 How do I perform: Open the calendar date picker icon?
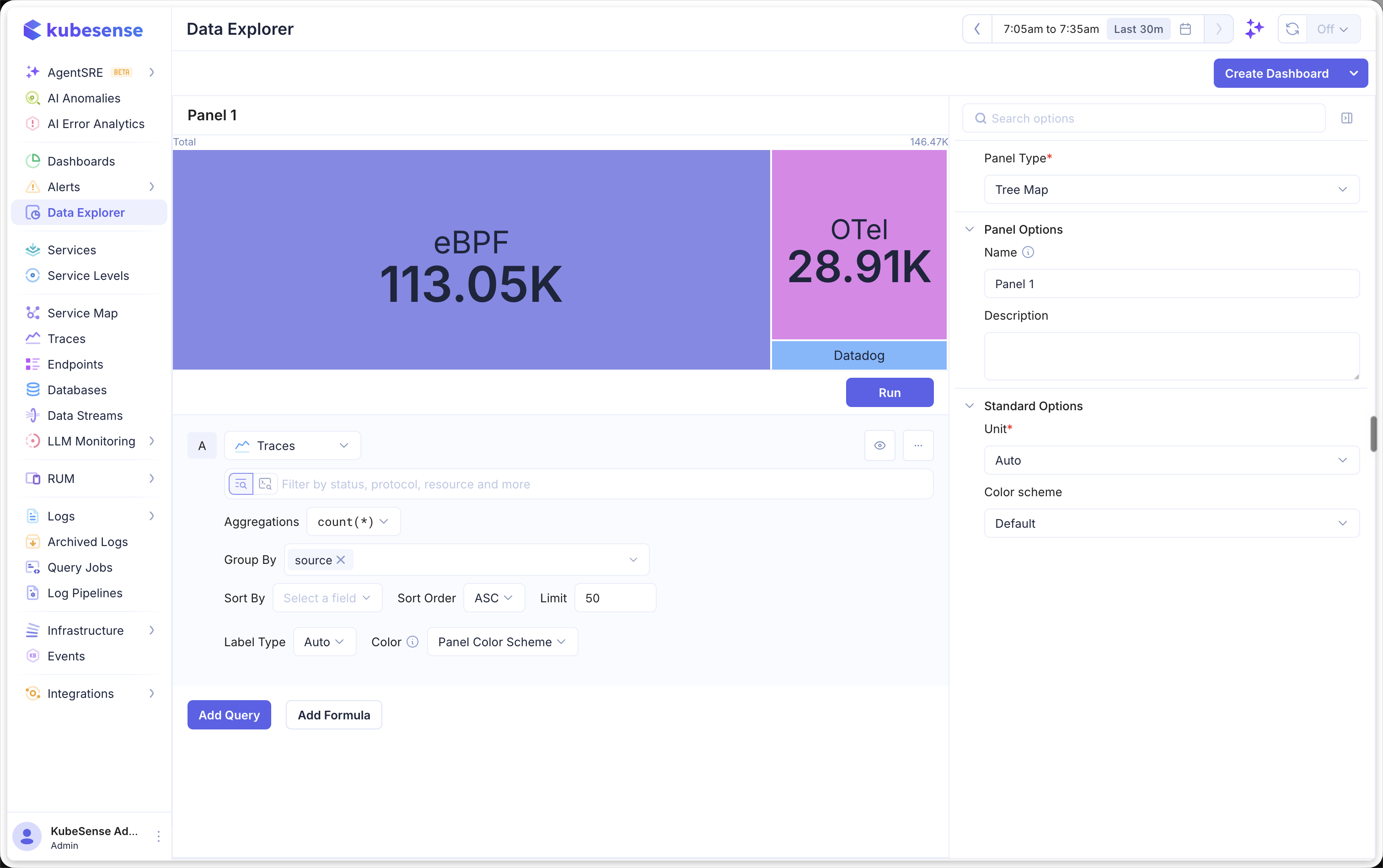tap(1185, 29)
